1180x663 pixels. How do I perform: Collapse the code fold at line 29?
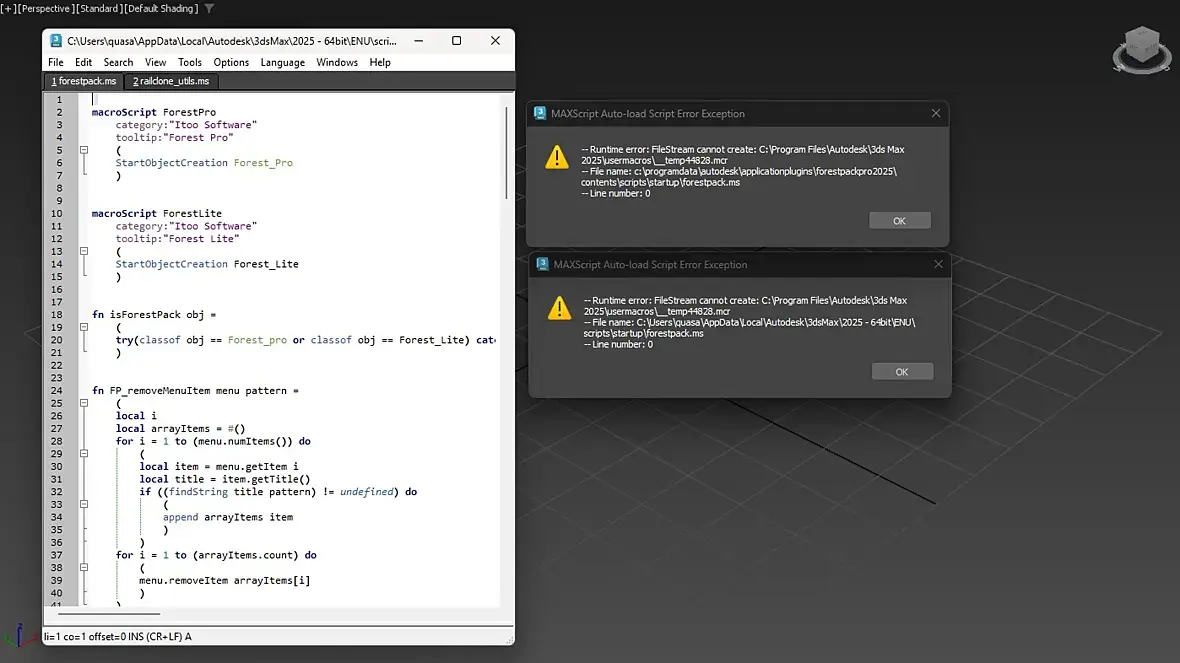pyautogui.click(x=84, y=454)
